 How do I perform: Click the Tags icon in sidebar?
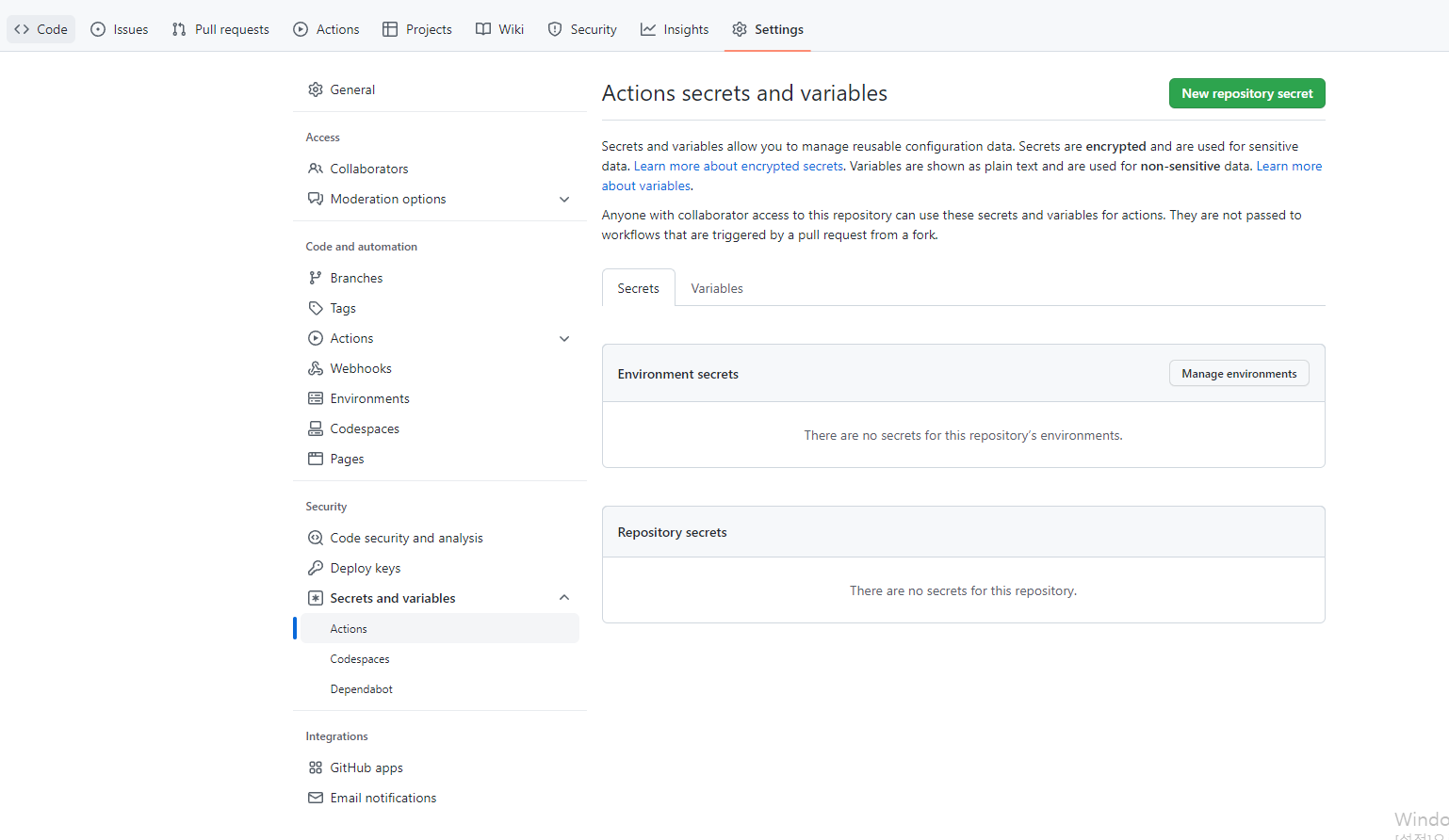(316, 308)
